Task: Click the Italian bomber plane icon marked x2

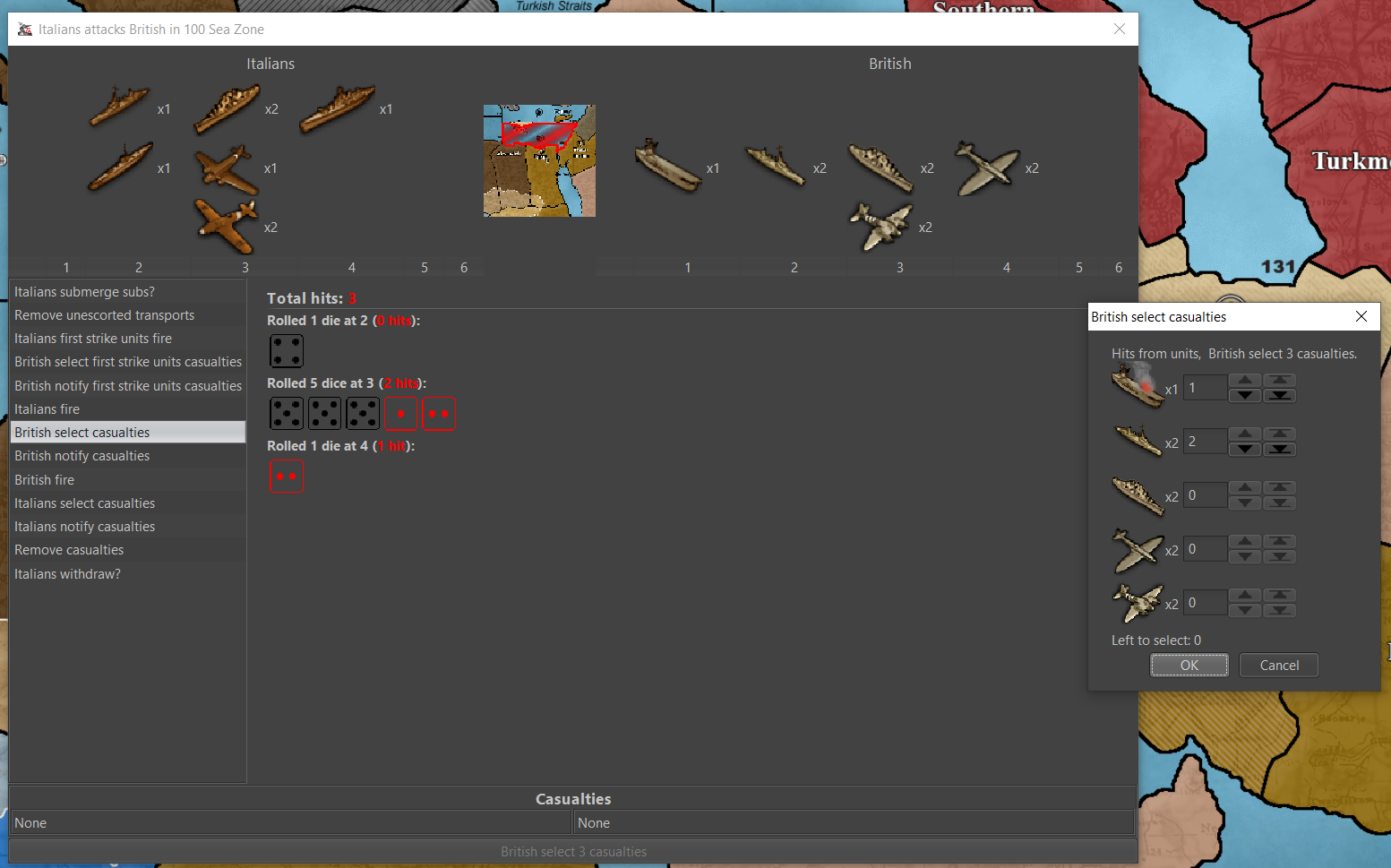Action: point(228,227)
